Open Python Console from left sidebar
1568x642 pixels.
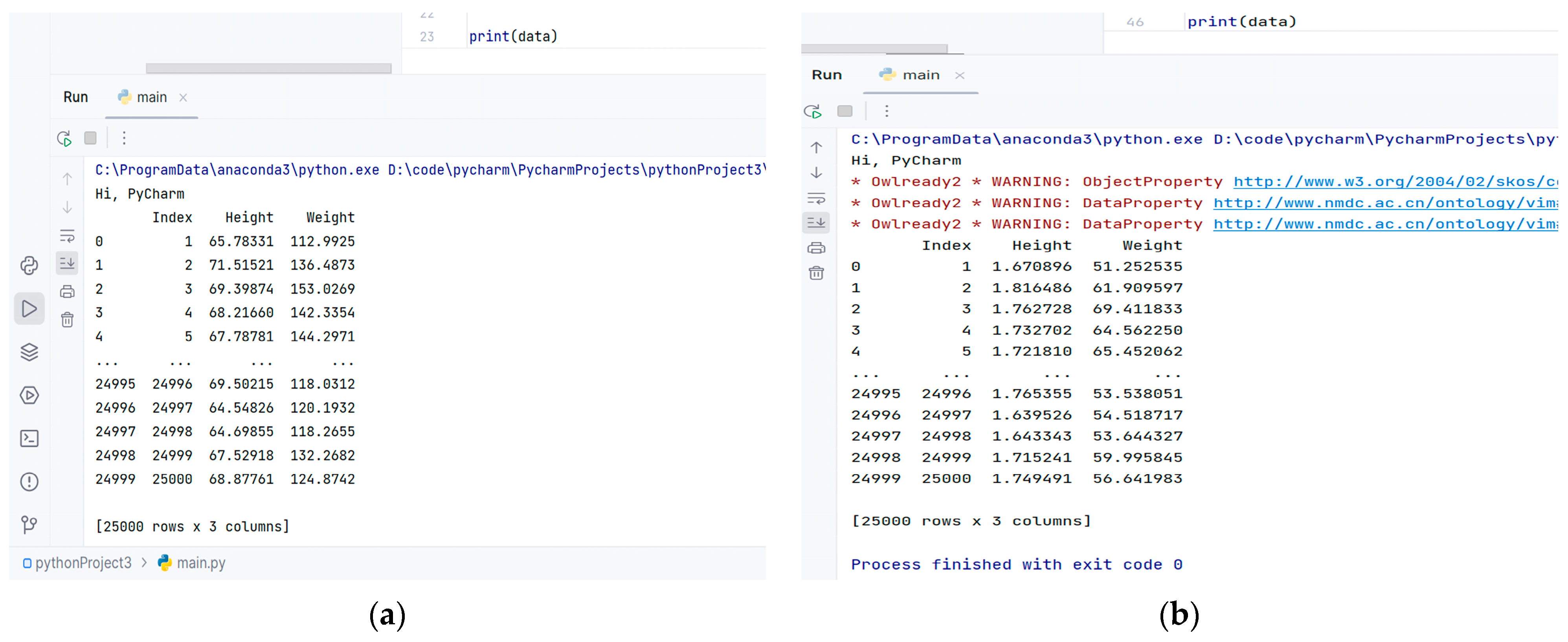pyautogui.click(x=29, y=266)
